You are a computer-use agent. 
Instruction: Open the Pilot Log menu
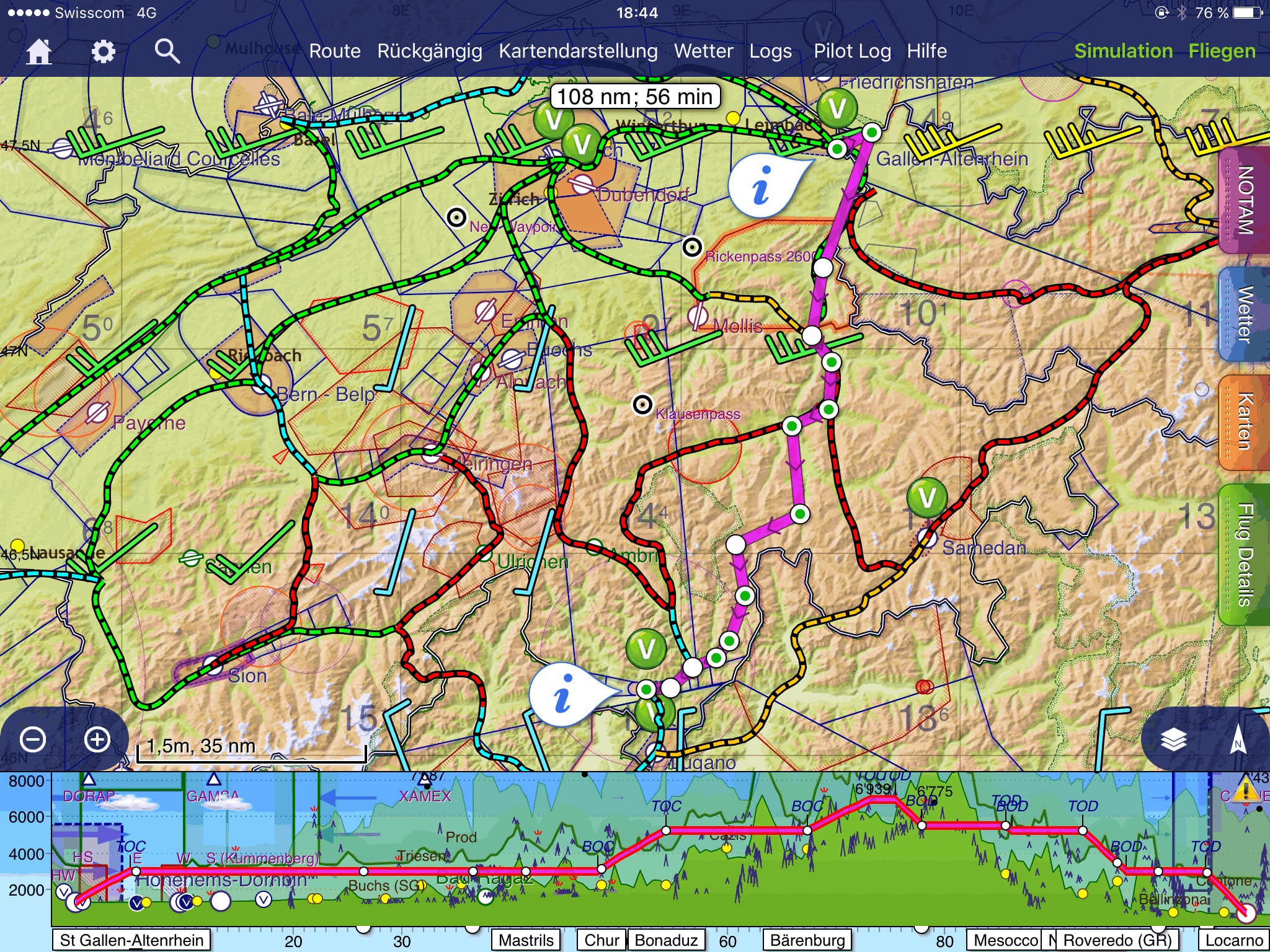coord(852,51)
